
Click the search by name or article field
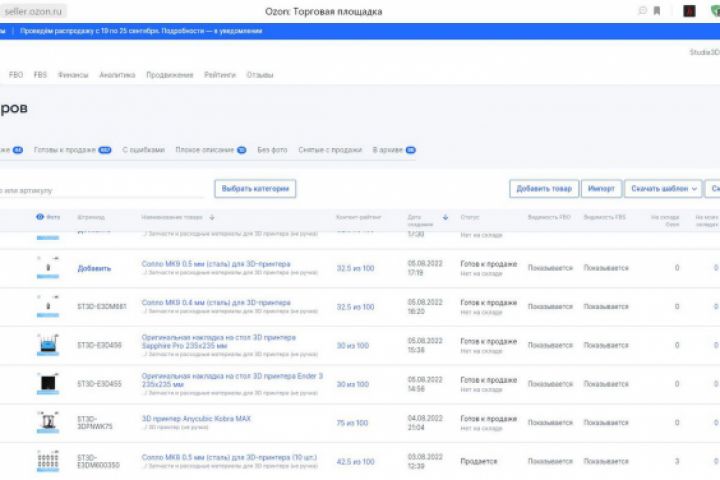point(101,190)
